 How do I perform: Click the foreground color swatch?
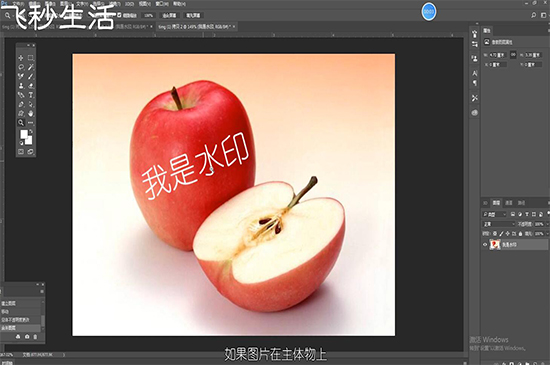pos(24,134)
